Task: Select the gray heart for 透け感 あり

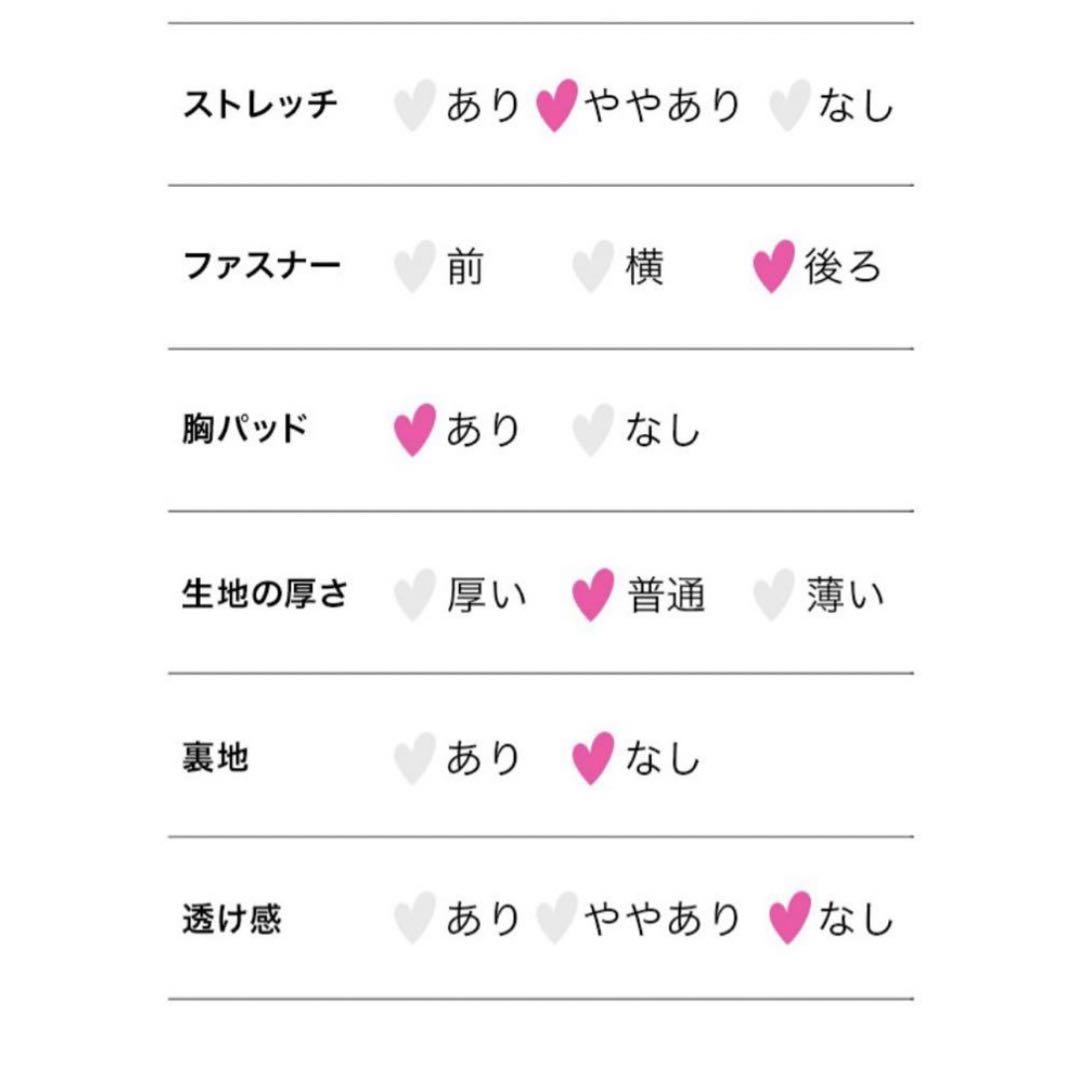Action: pos(415,917)
